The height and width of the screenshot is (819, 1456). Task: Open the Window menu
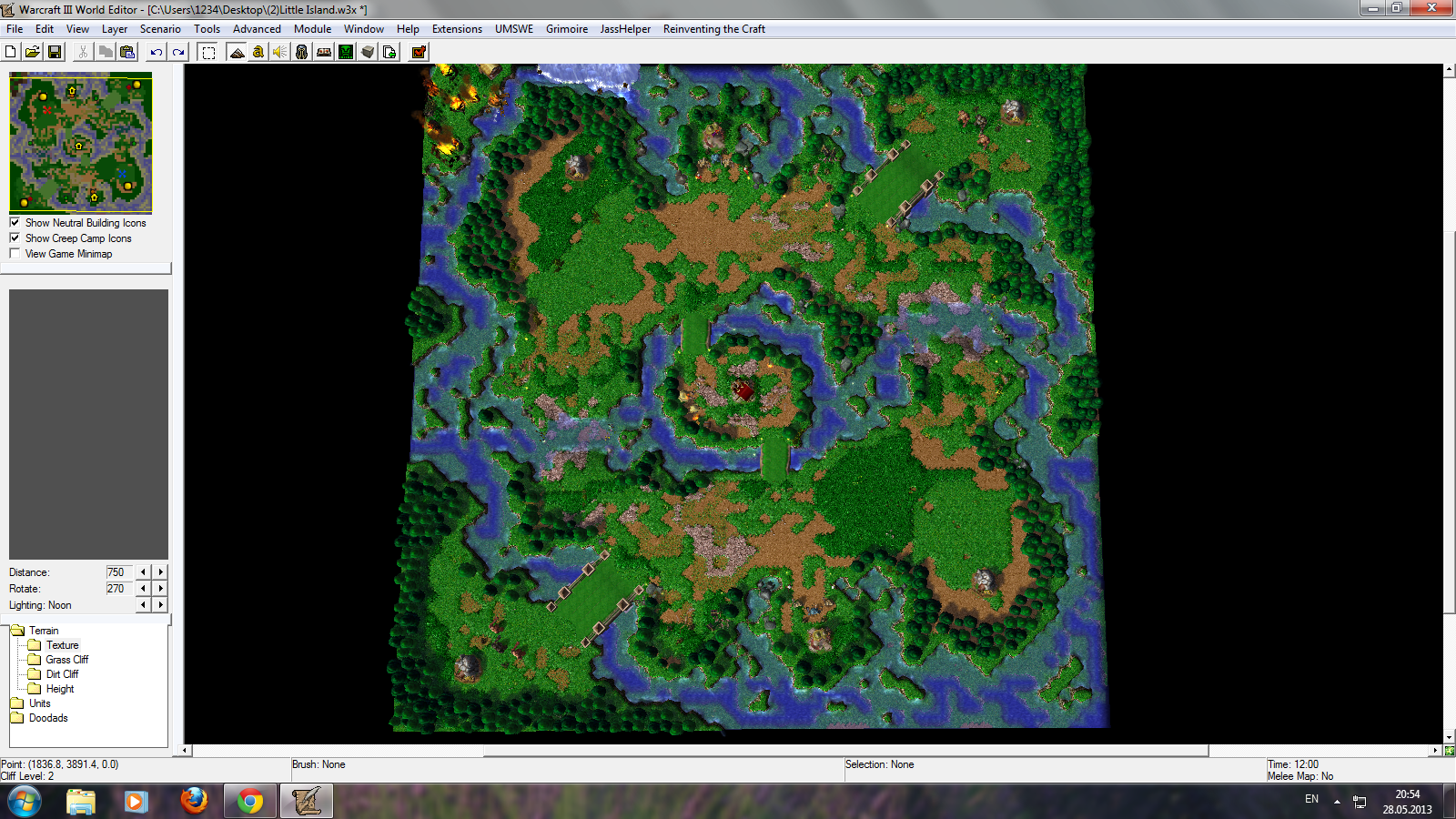(364, 29)
